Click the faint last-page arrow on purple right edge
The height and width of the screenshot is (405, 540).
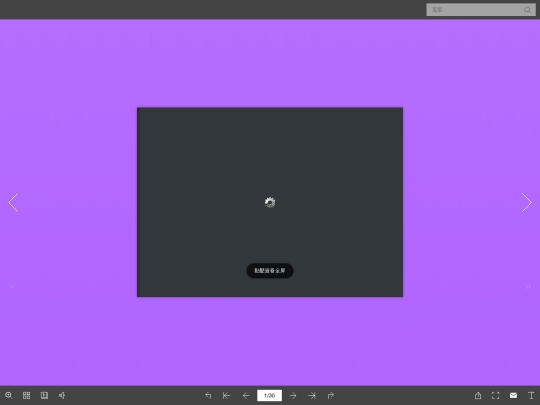tap(527, 287)
